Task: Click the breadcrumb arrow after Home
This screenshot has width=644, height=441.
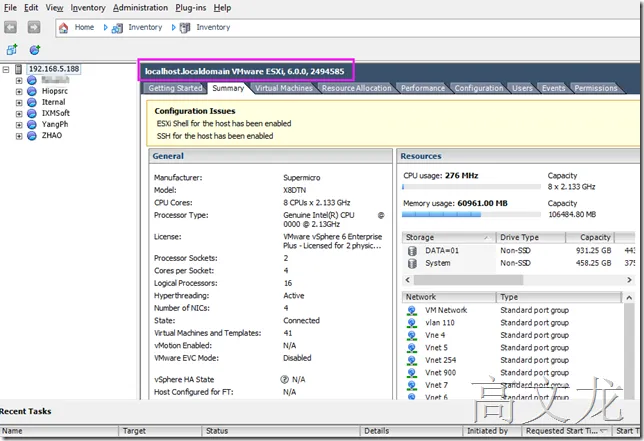Action: point(105,28)
